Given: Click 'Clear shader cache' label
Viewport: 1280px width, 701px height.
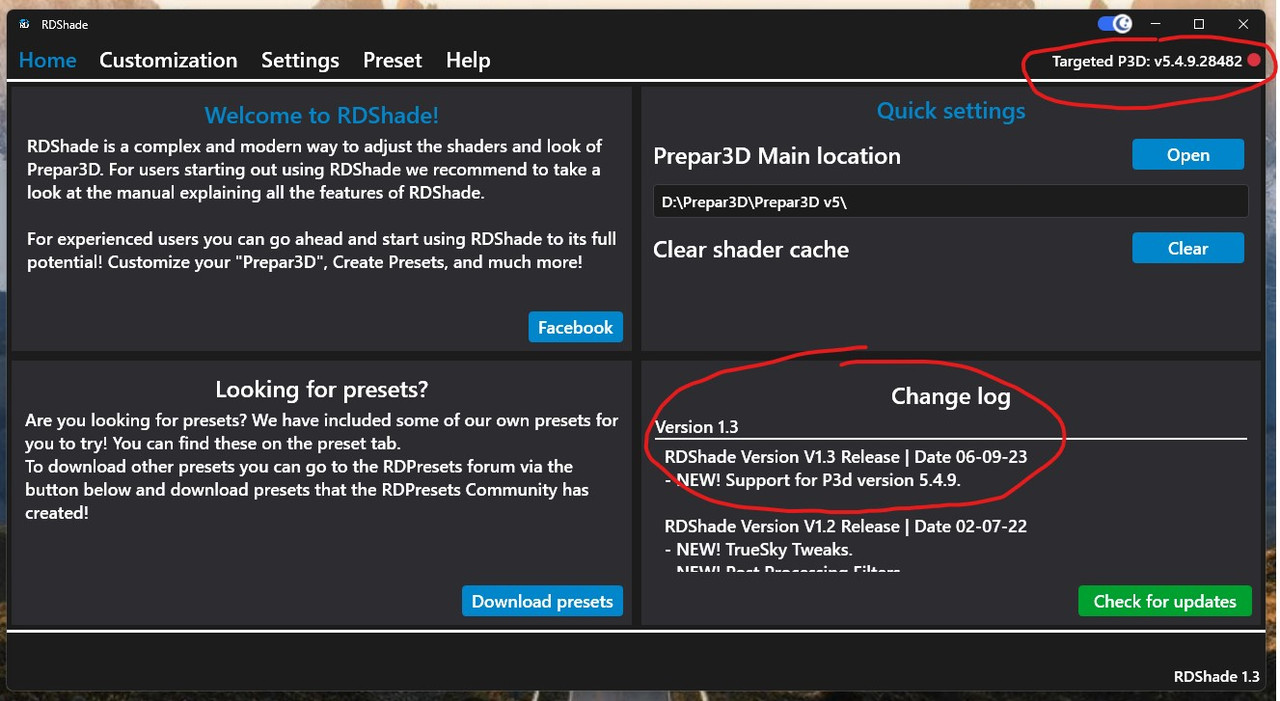Looking at the screenshot, I should point(751,250).
